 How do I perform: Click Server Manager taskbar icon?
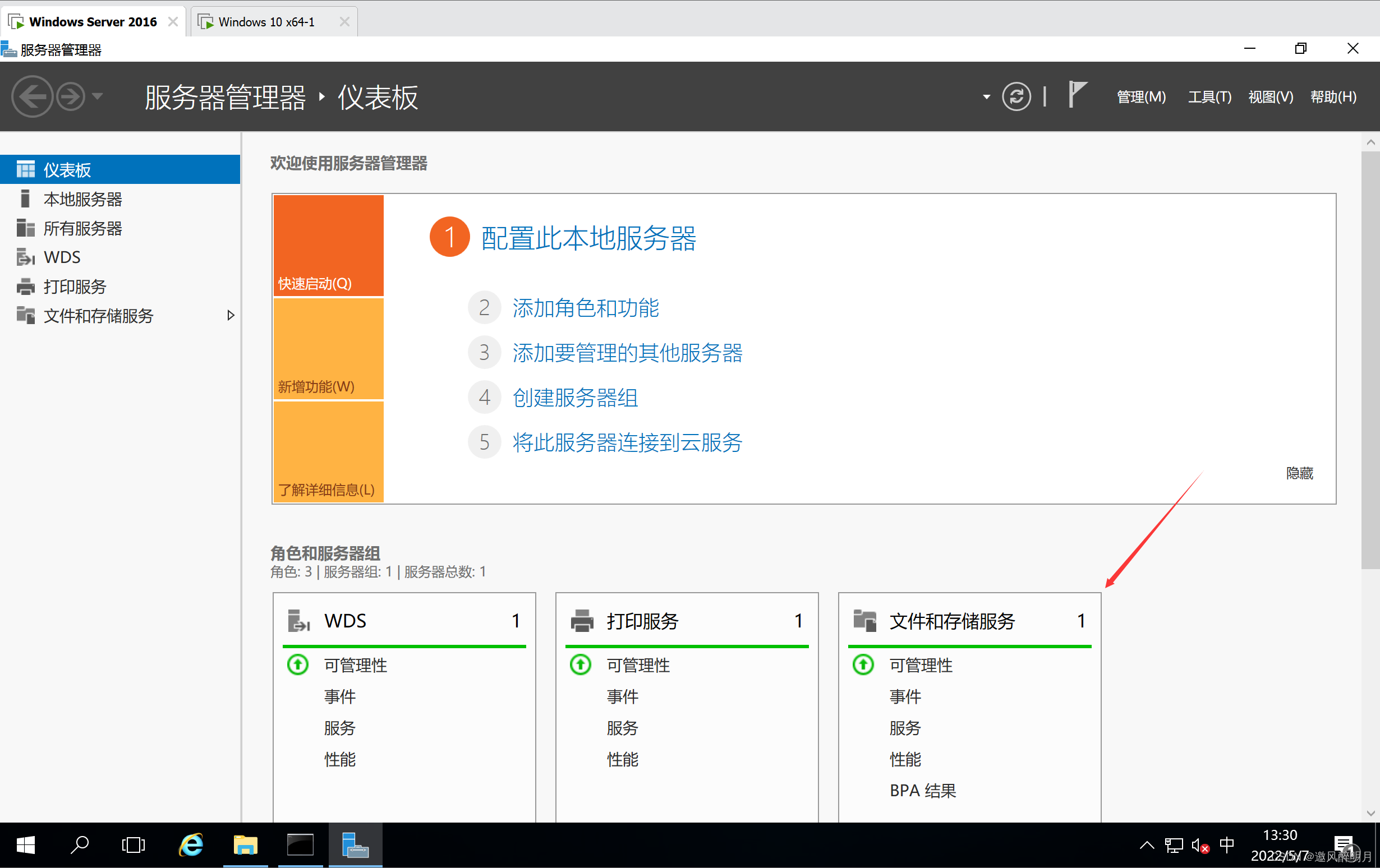pyautogui.click(x=355, y=845)
